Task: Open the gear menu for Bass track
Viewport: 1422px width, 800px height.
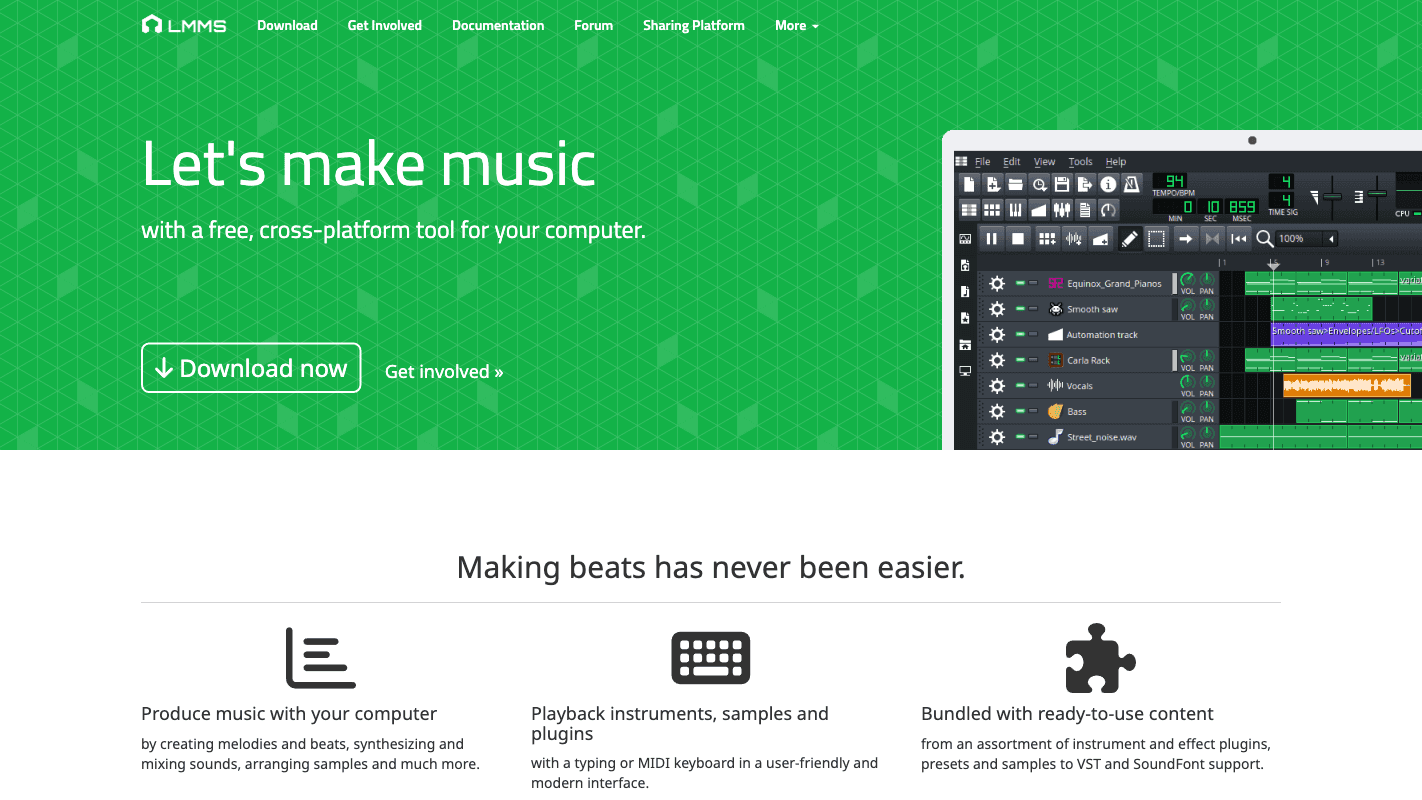Action: point(997,411)
